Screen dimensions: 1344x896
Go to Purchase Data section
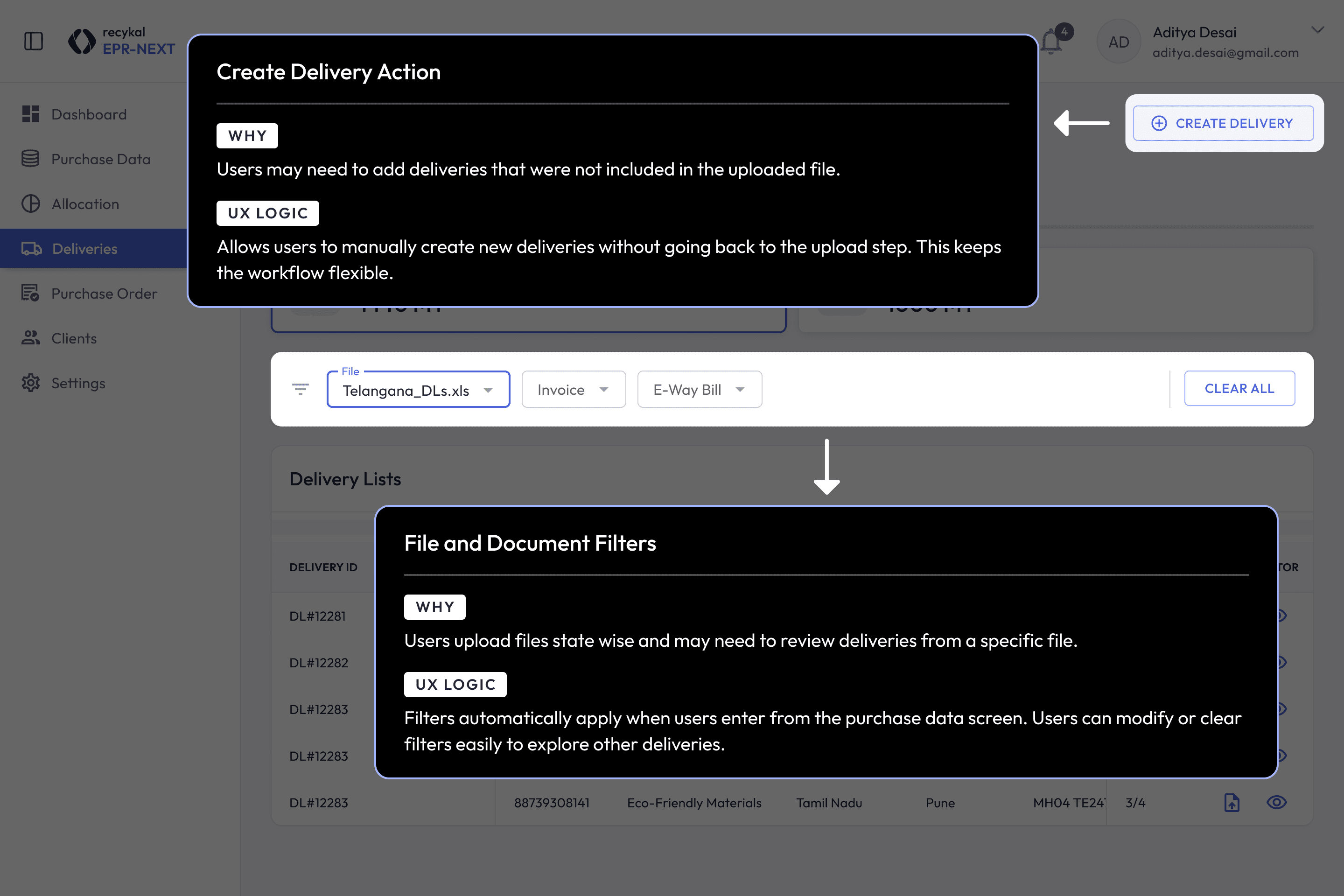(101, 159)
